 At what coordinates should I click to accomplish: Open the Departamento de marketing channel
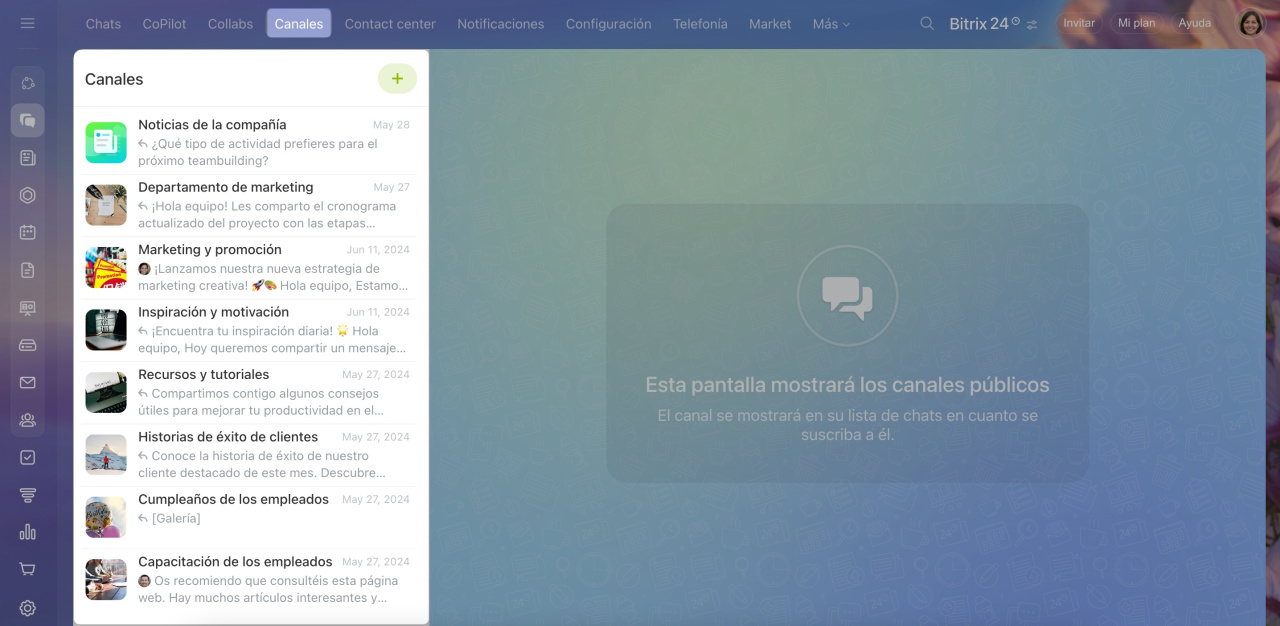[x=248, y=206]
